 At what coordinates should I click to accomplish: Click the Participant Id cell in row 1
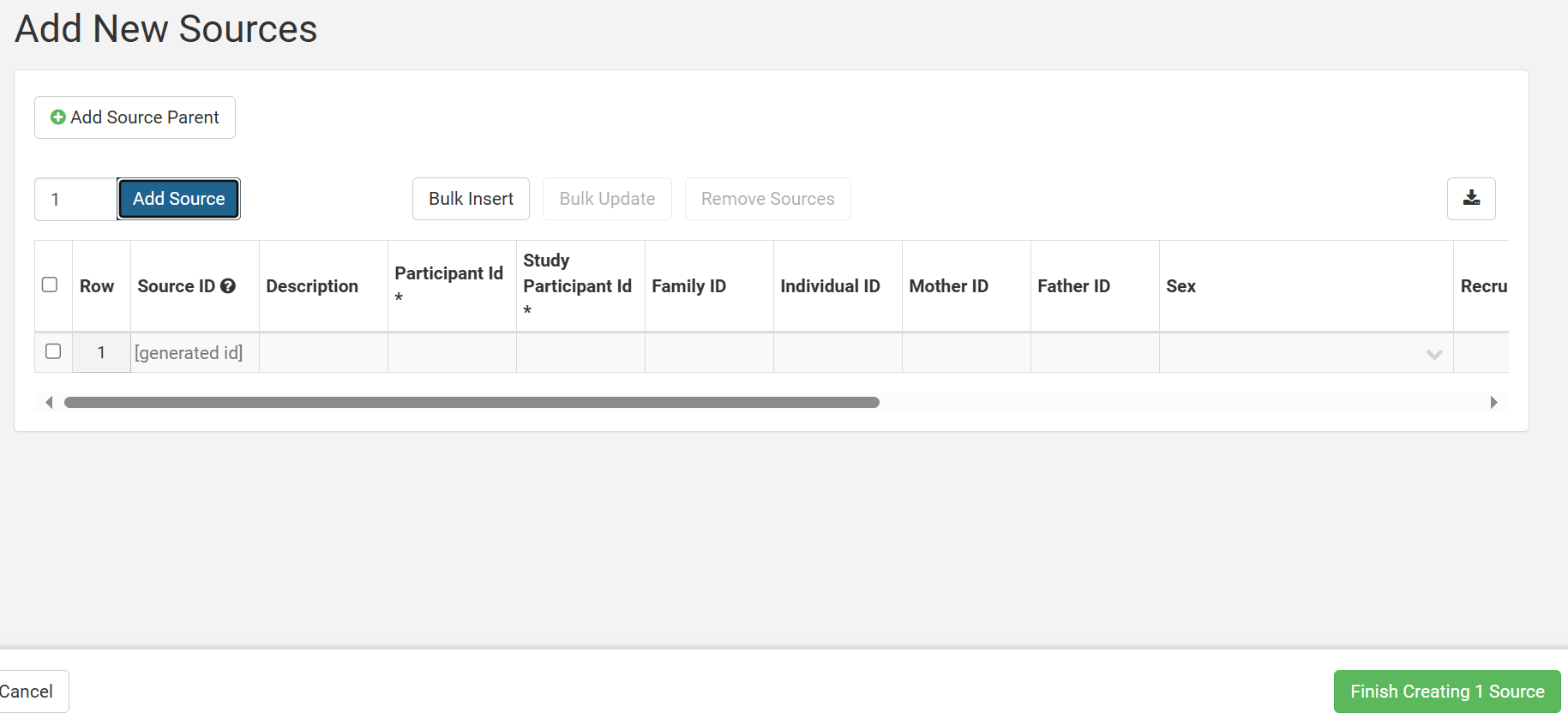(x=452, y=353)
